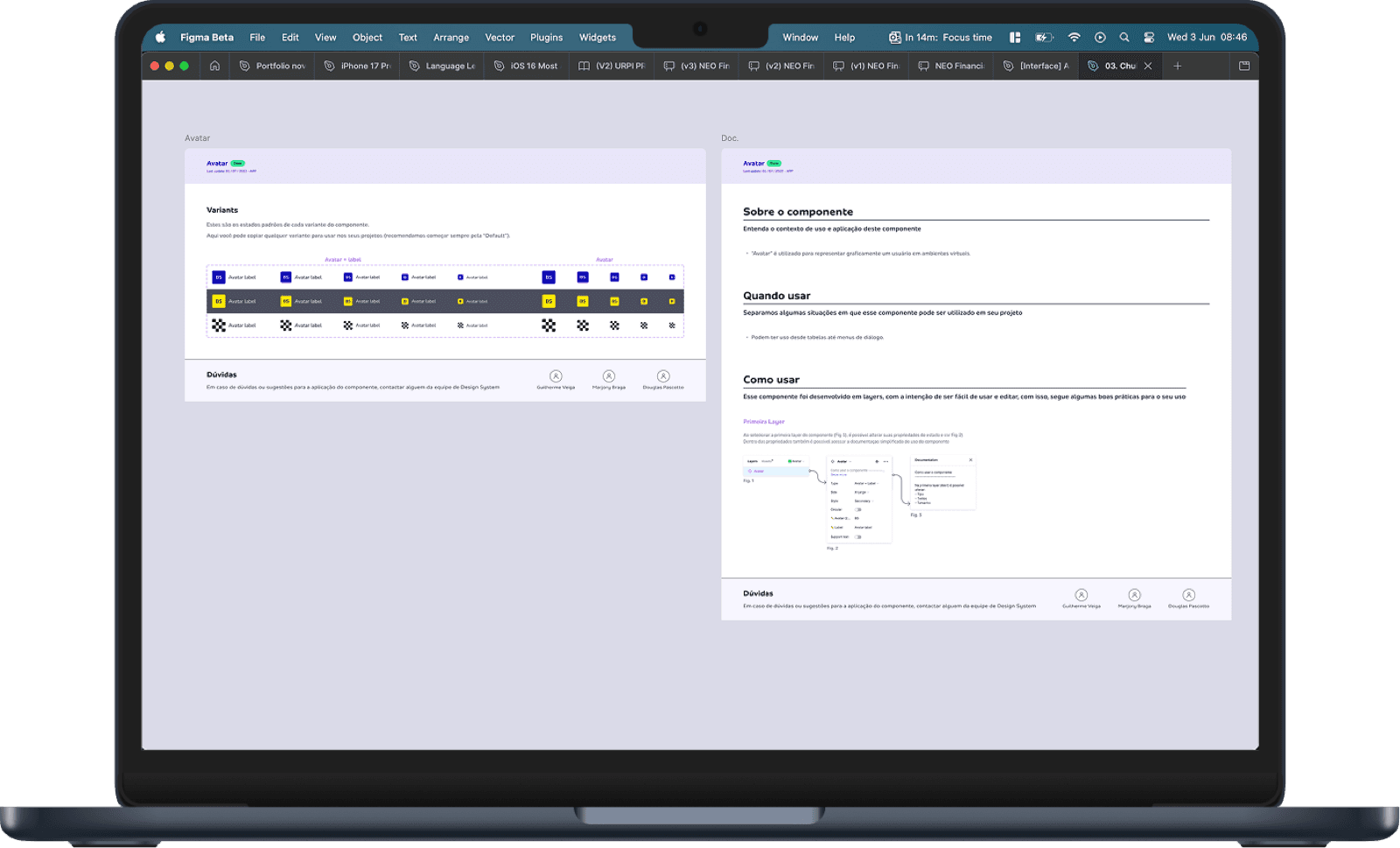
Task: Close the 03. Chu tab
Action: [x=1148, y=66]
